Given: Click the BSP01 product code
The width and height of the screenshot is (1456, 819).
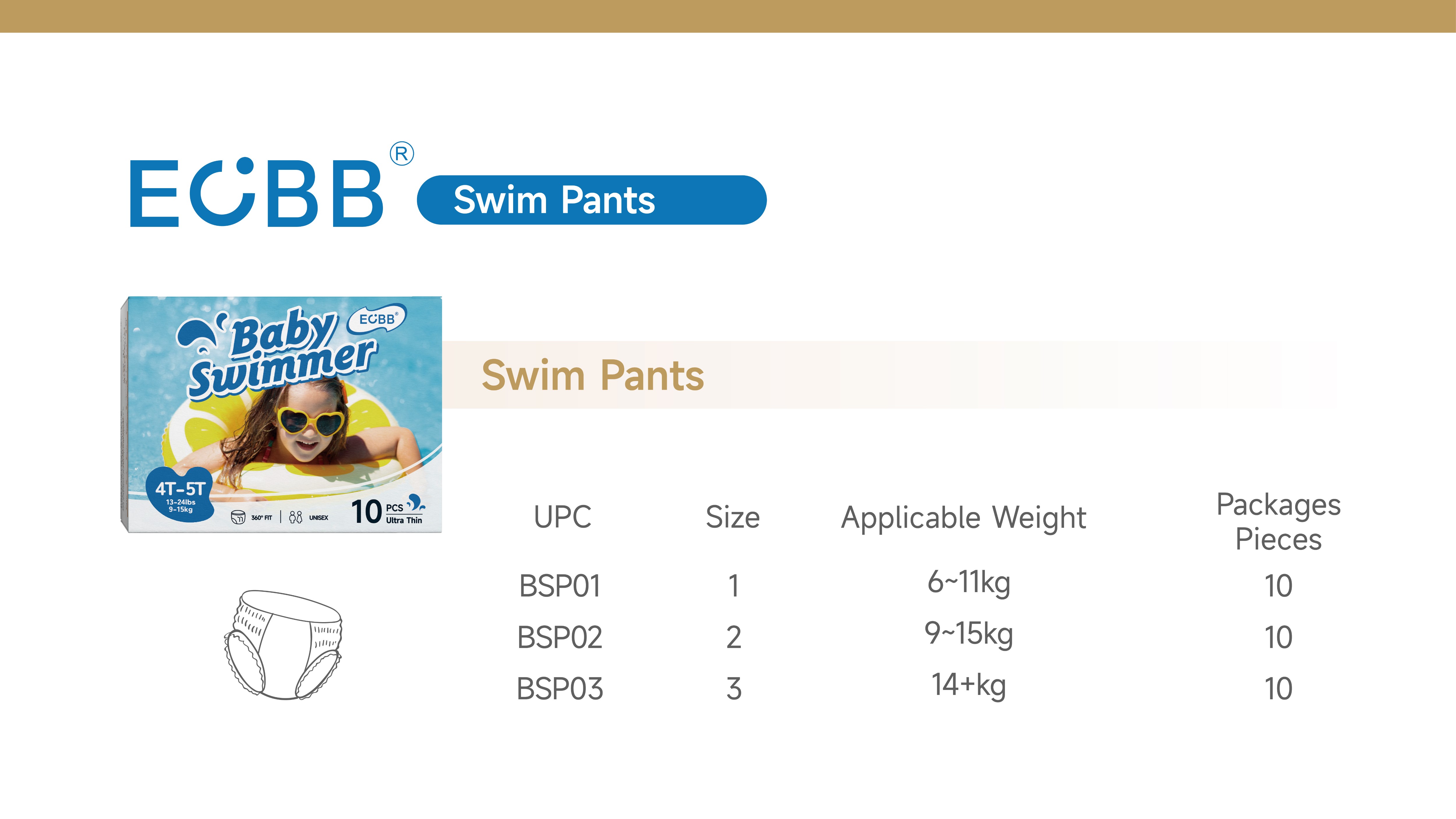Looking at the screenshot, I should pyautogui.click(x=560, y=586).
